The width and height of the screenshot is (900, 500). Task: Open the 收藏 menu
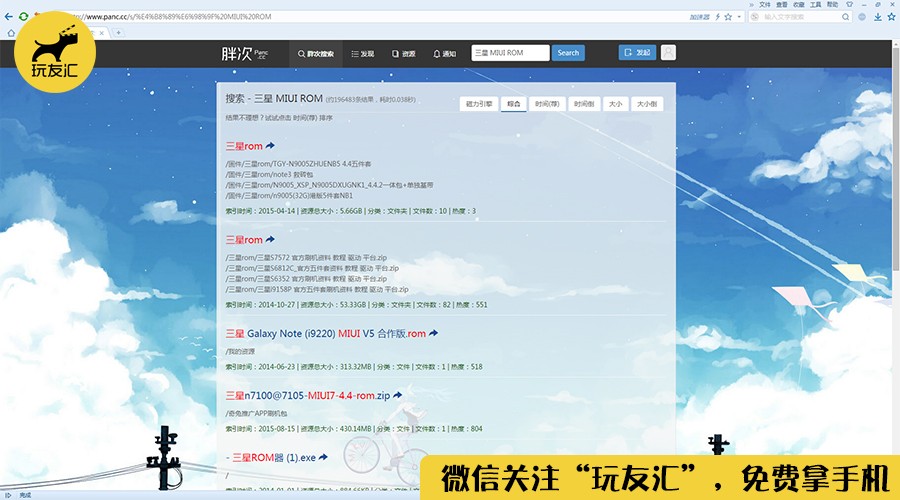[798, 4]
